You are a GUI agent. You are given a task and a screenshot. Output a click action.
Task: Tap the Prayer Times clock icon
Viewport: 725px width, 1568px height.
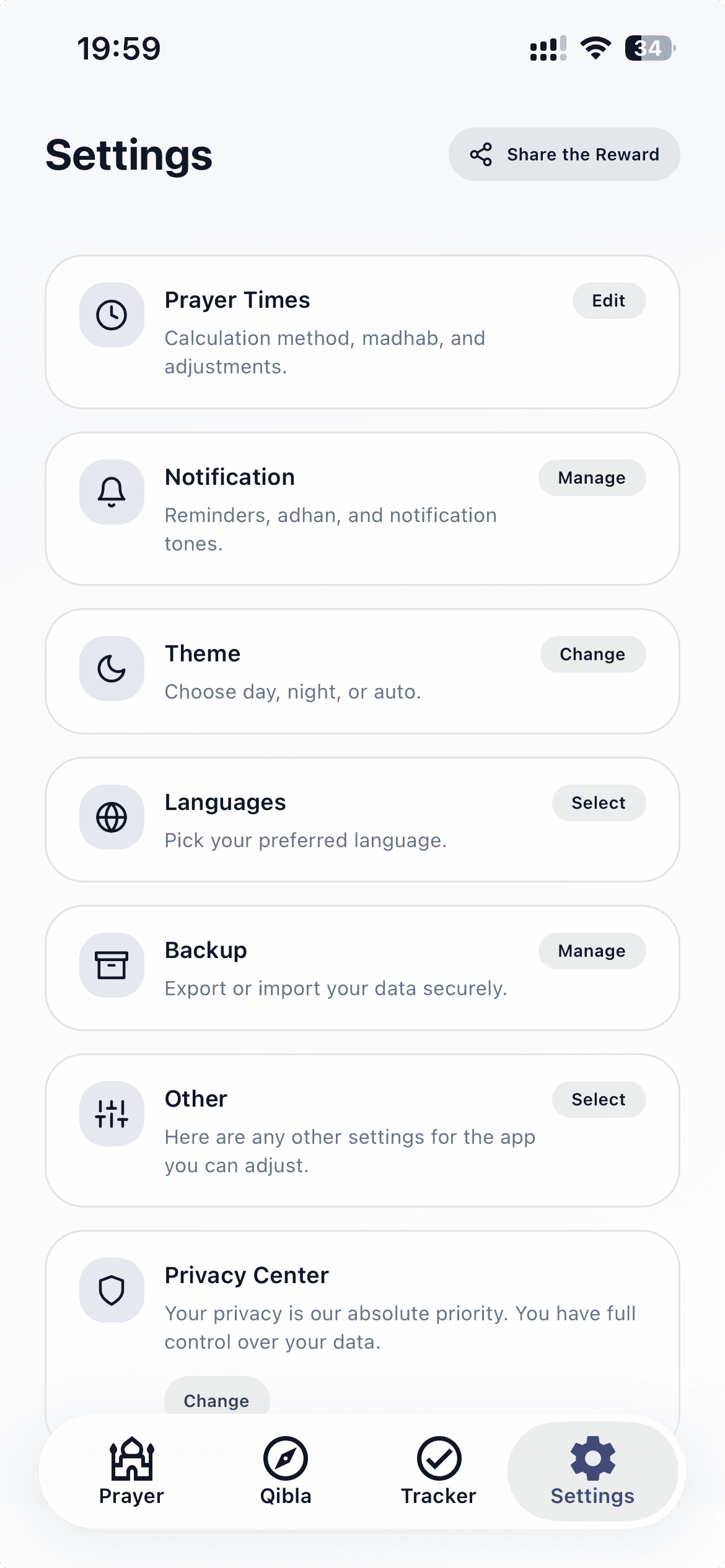112,316
